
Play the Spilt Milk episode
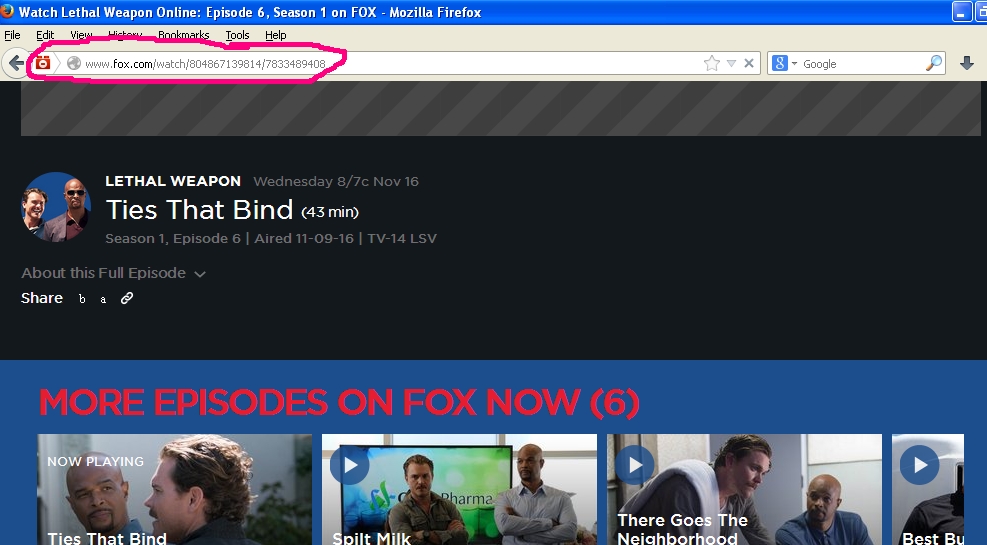click(x=349, y=464)
